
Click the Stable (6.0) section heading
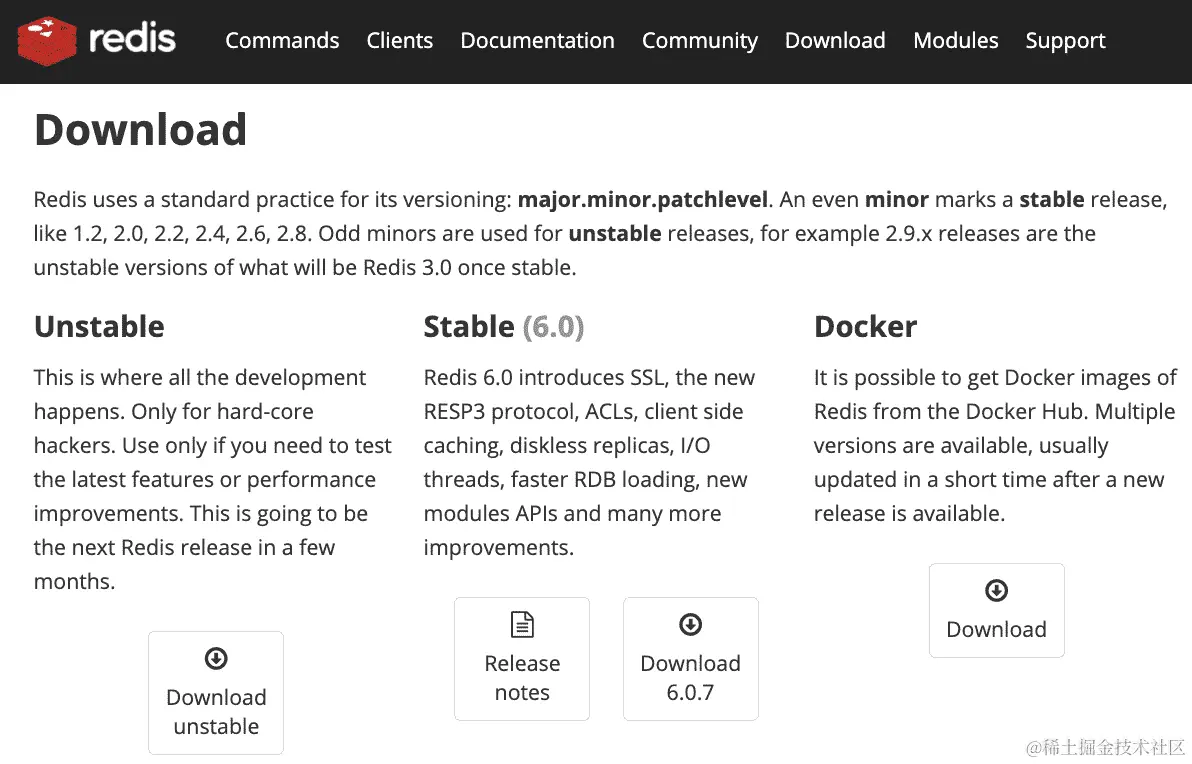click(503, 326)
